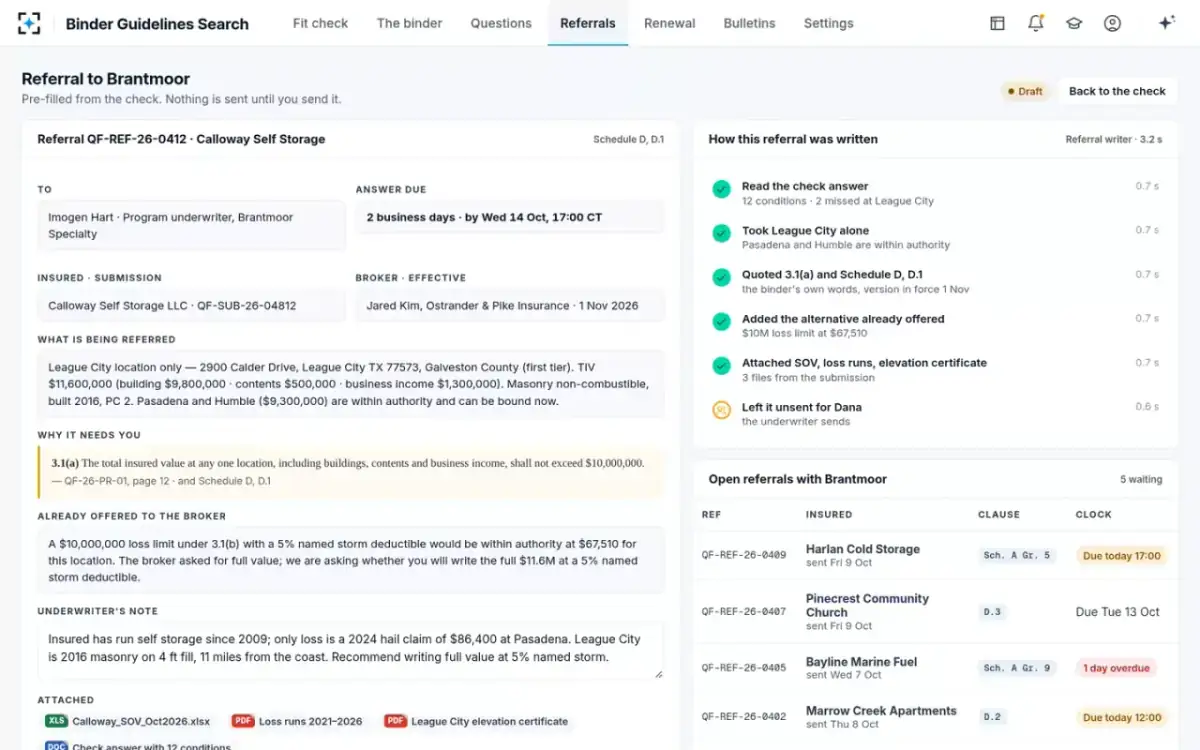Image resolution: width=1200 pixels, height=750 pixels.
Task: Click reference QF-REF-26-0402
Action: 743,717
